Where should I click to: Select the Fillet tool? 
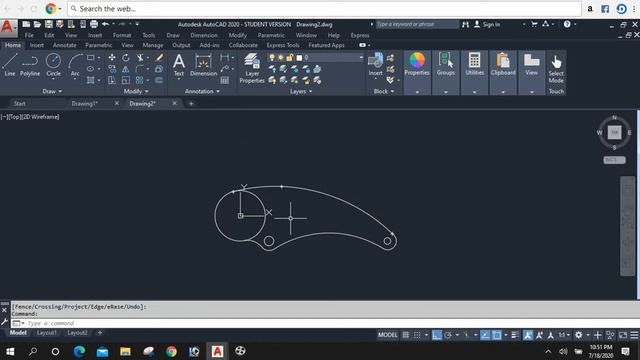tap(140, 69)
